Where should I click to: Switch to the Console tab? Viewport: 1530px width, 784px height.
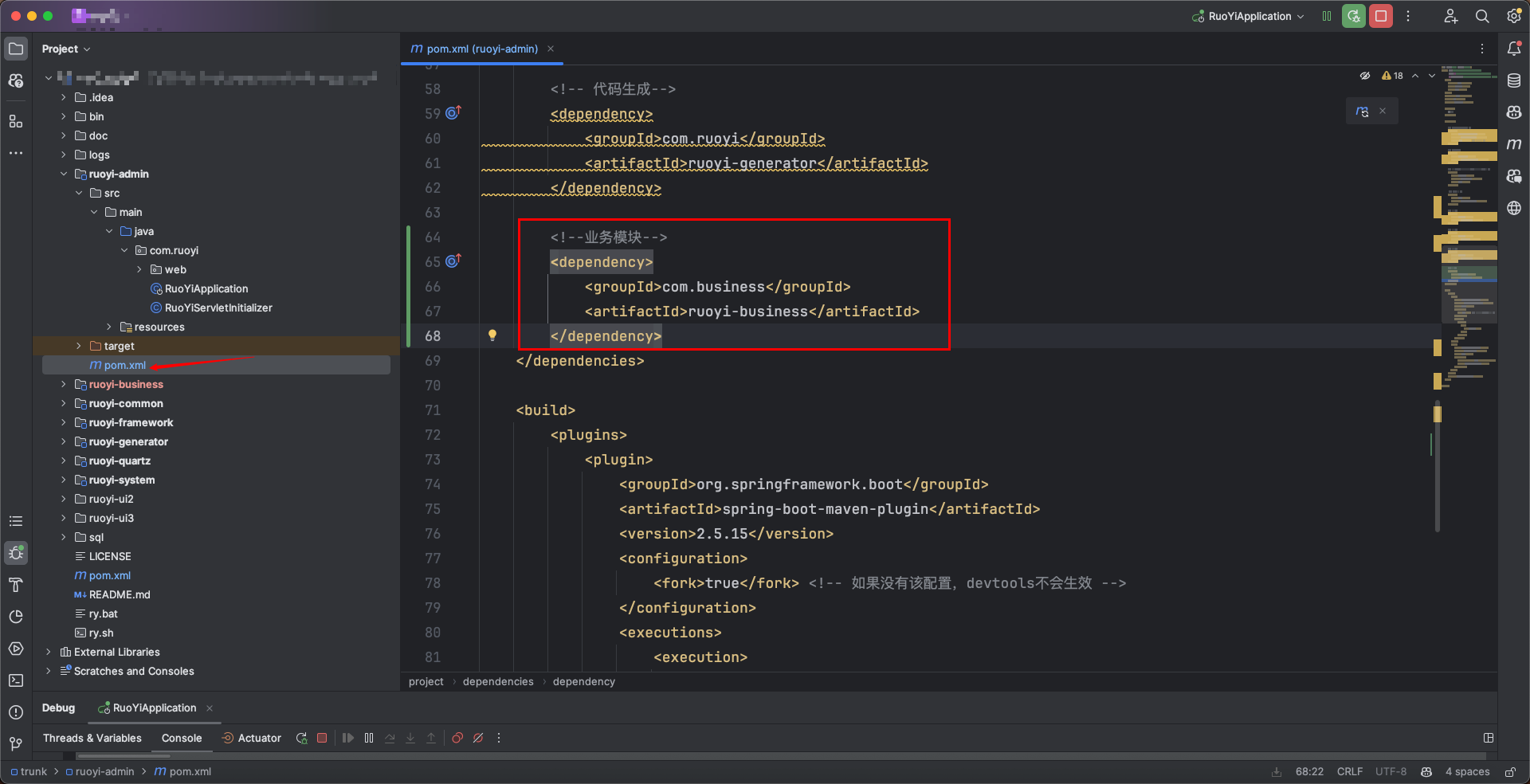click(x=182, y=738)
